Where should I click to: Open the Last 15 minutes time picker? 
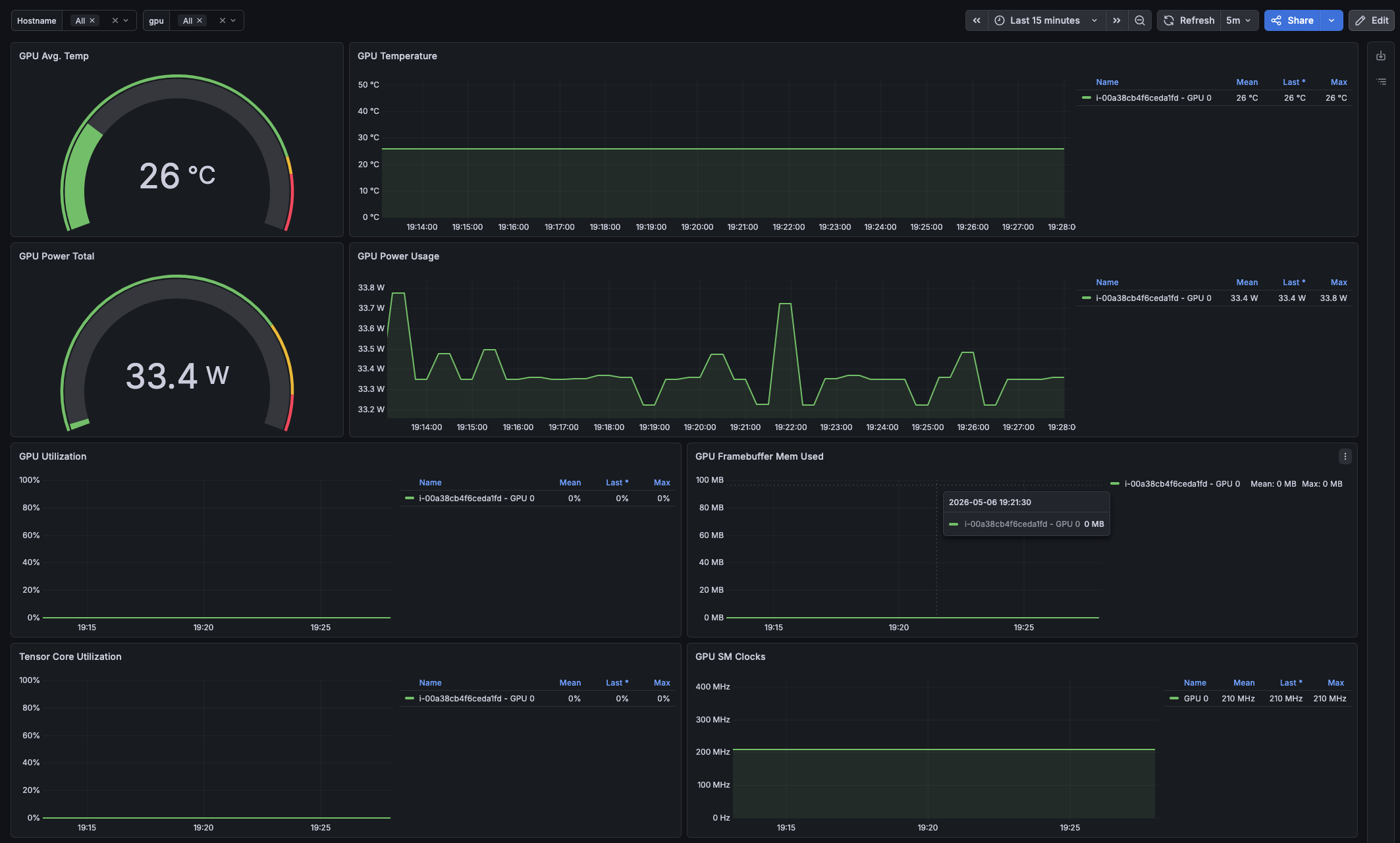click(1046, 20)
